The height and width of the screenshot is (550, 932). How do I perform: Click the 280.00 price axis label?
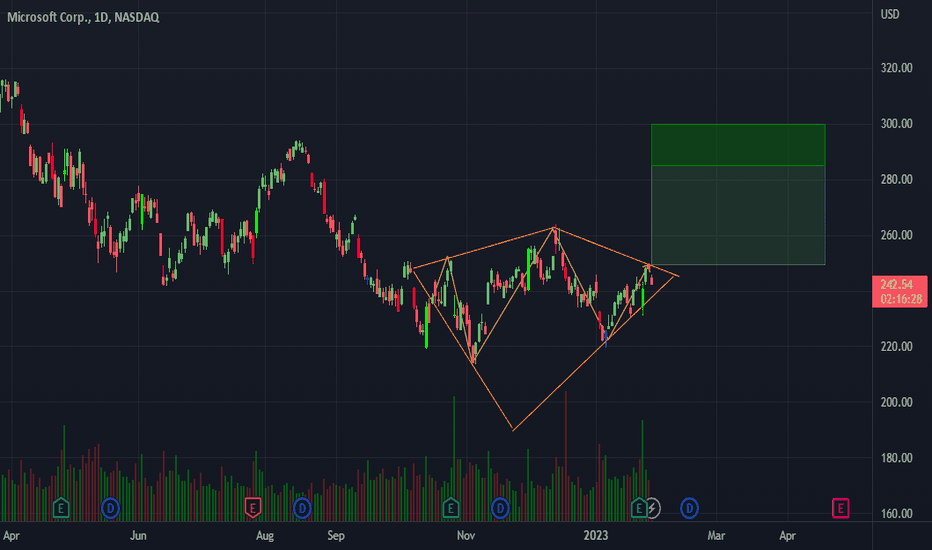[x=896, y=179]
